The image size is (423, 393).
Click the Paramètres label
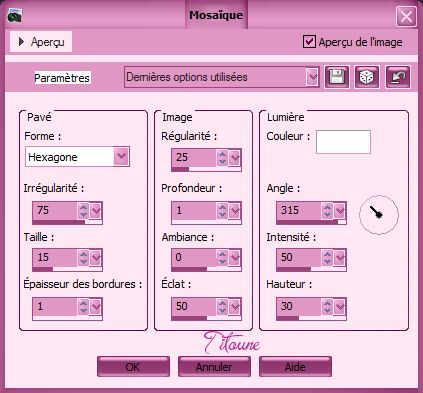[62, 78]
